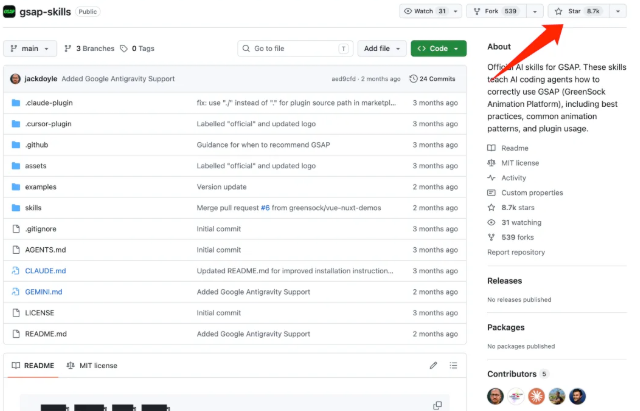Click the copy icon in the README code block

[x=437, y=405]
